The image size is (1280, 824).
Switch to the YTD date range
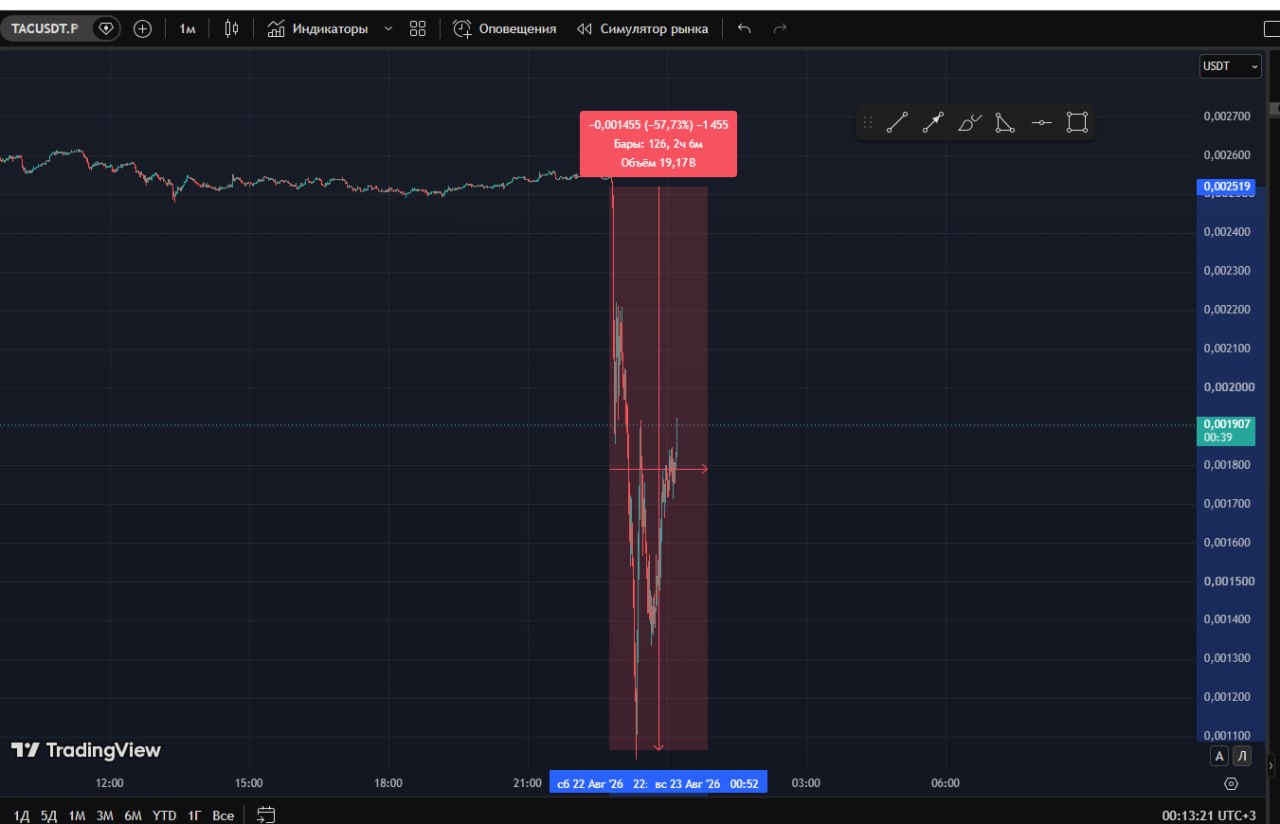(164, 815)
